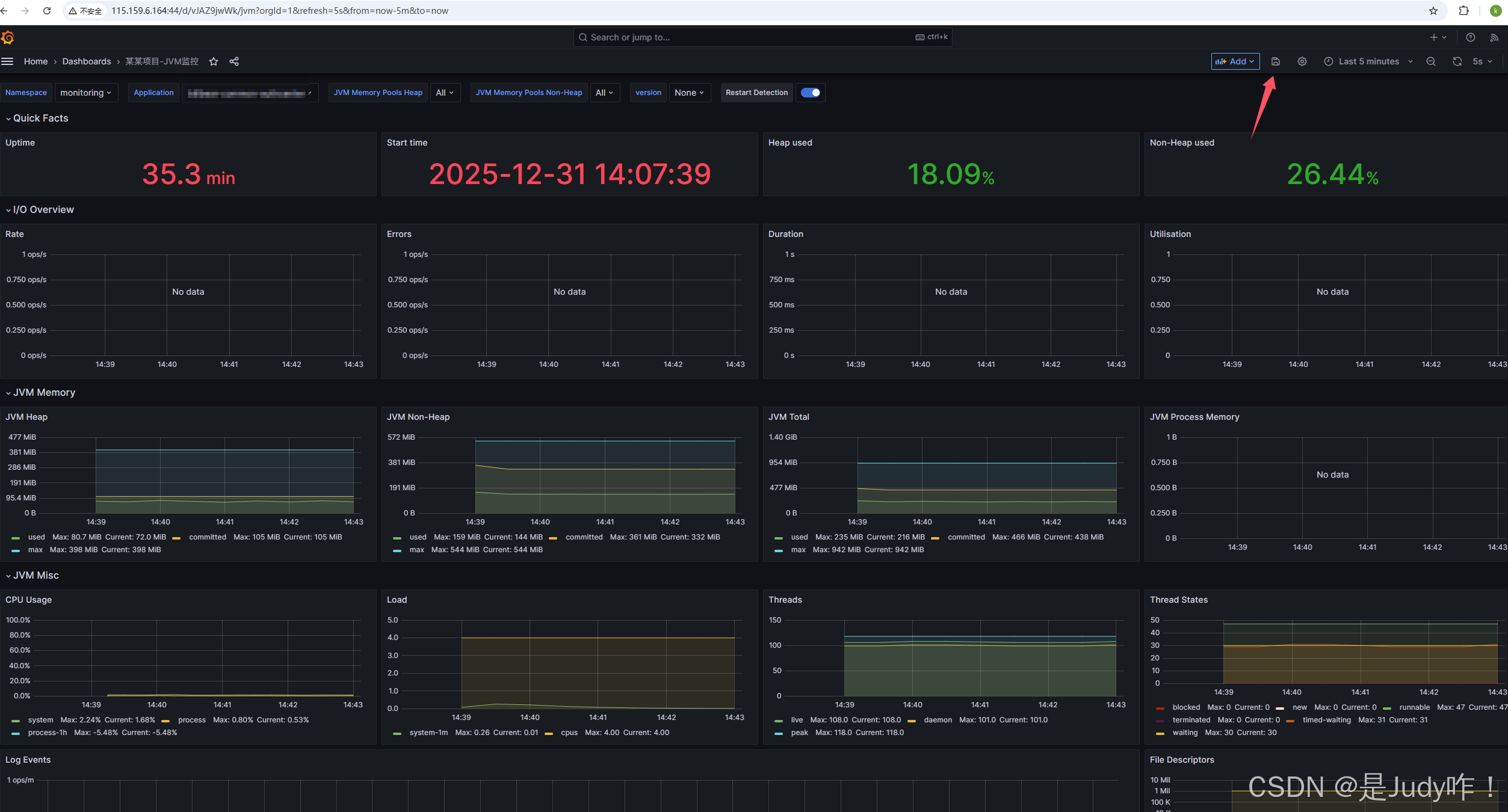Screen dimensions: 1508x812
Task: Go to Dashboards breadcrumb
Action: (87, 61)
